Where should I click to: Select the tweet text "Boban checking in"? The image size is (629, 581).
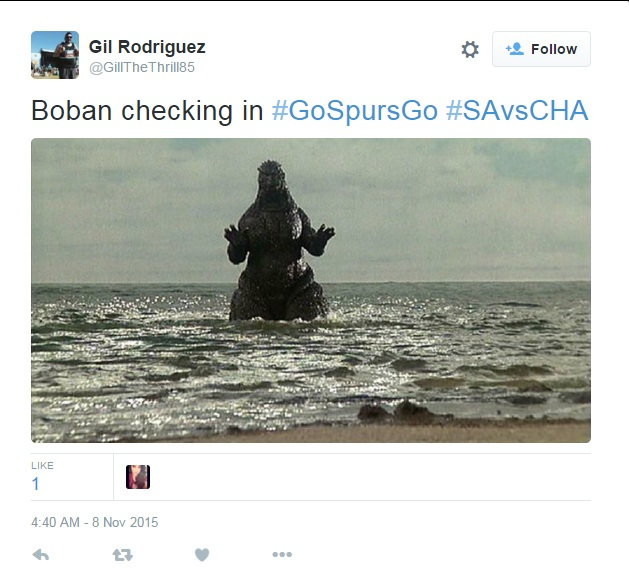[147, 111]
